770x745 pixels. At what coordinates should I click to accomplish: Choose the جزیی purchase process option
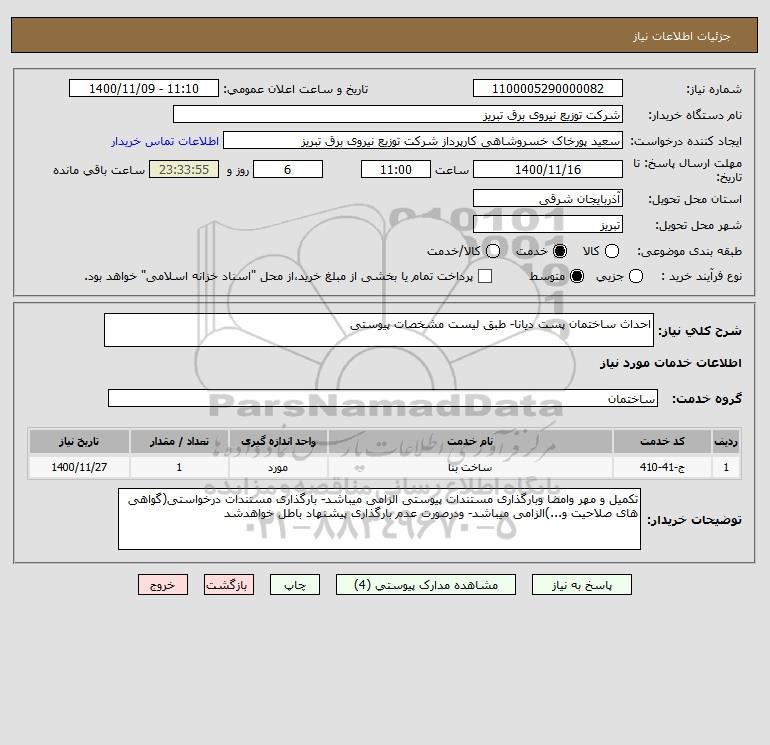(635, 276)
